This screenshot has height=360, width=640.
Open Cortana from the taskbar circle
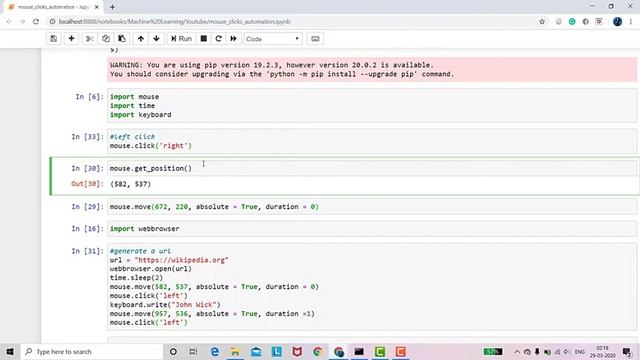[x=173, y=351]
